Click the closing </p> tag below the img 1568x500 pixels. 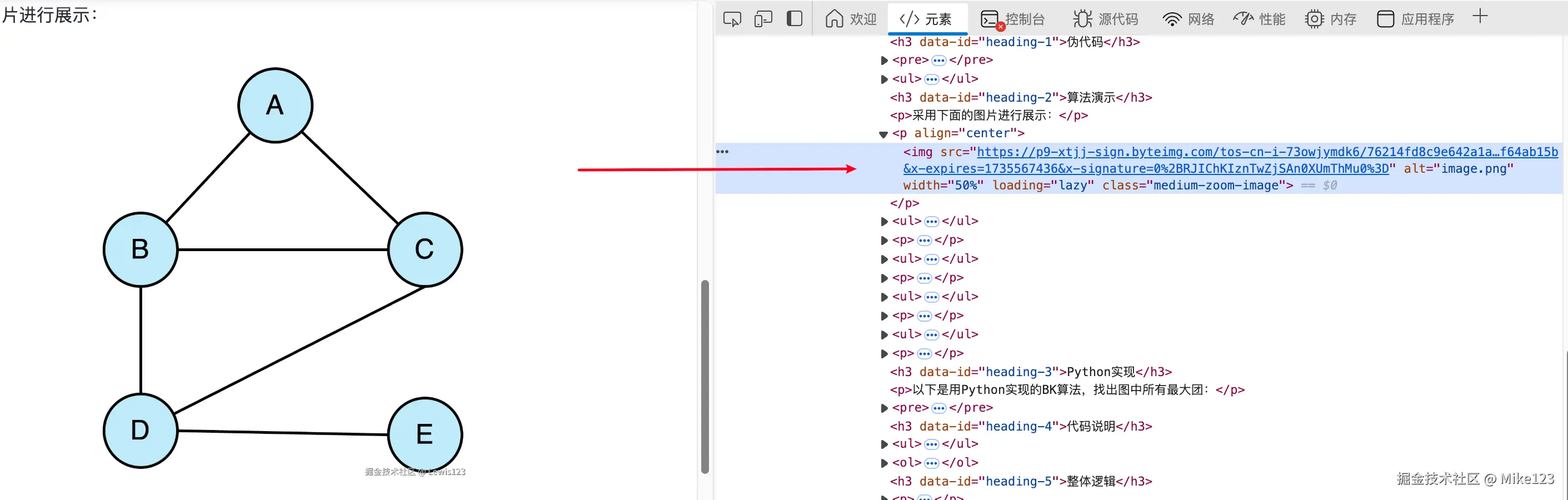pyautogui.click(x=905, y=203)
